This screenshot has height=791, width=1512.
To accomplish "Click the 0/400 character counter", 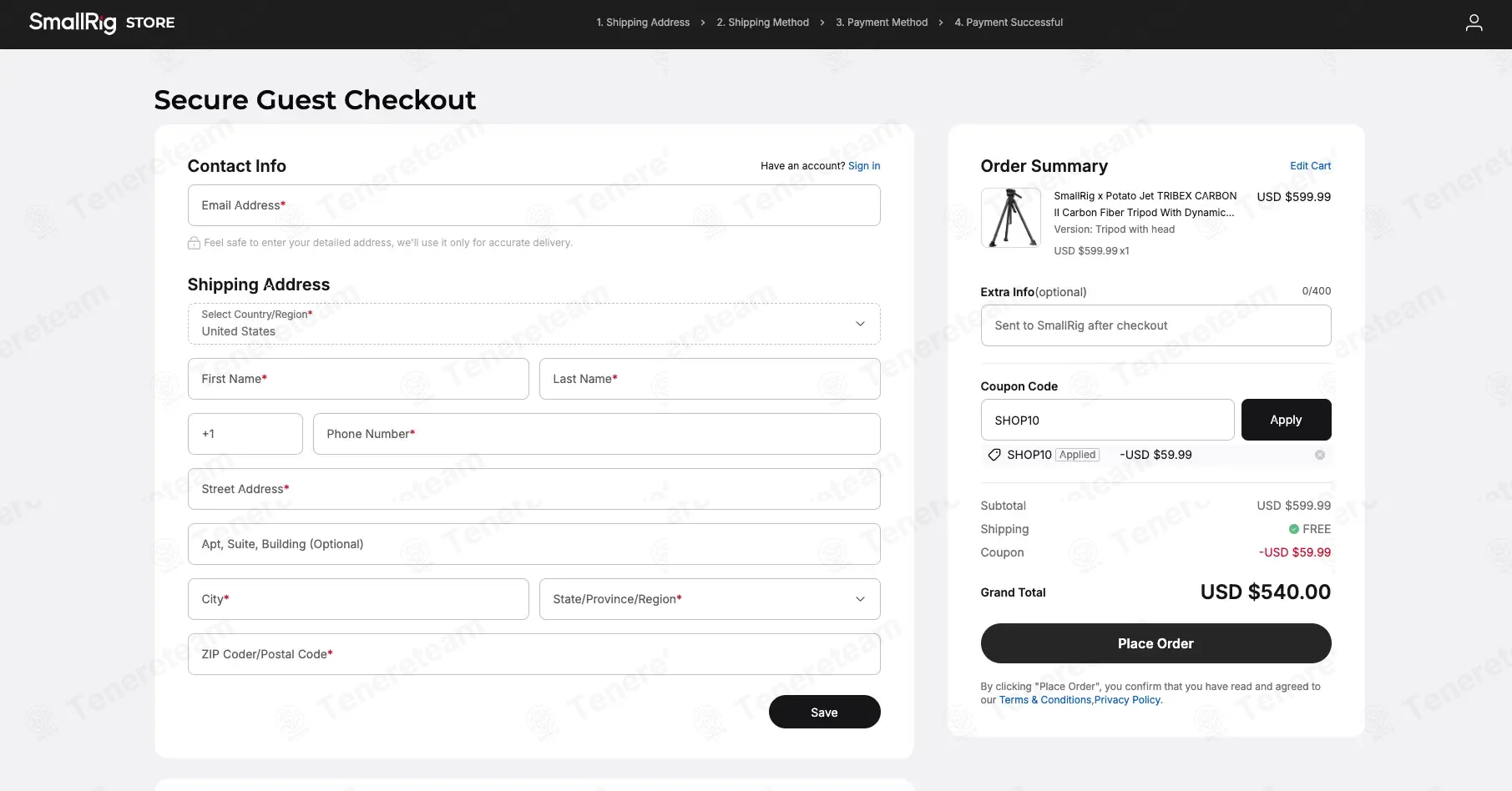I will pos(1317,291).
